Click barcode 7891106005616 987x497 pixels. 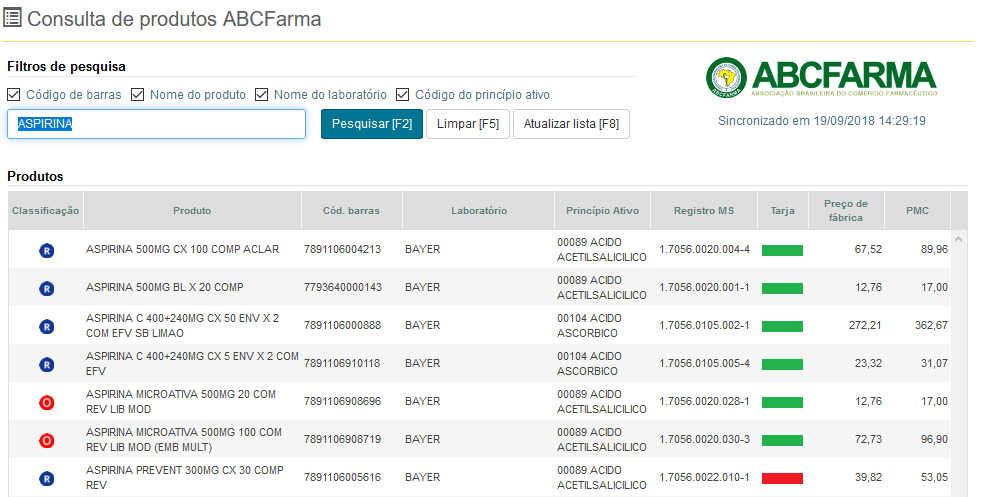pos(342,477)
